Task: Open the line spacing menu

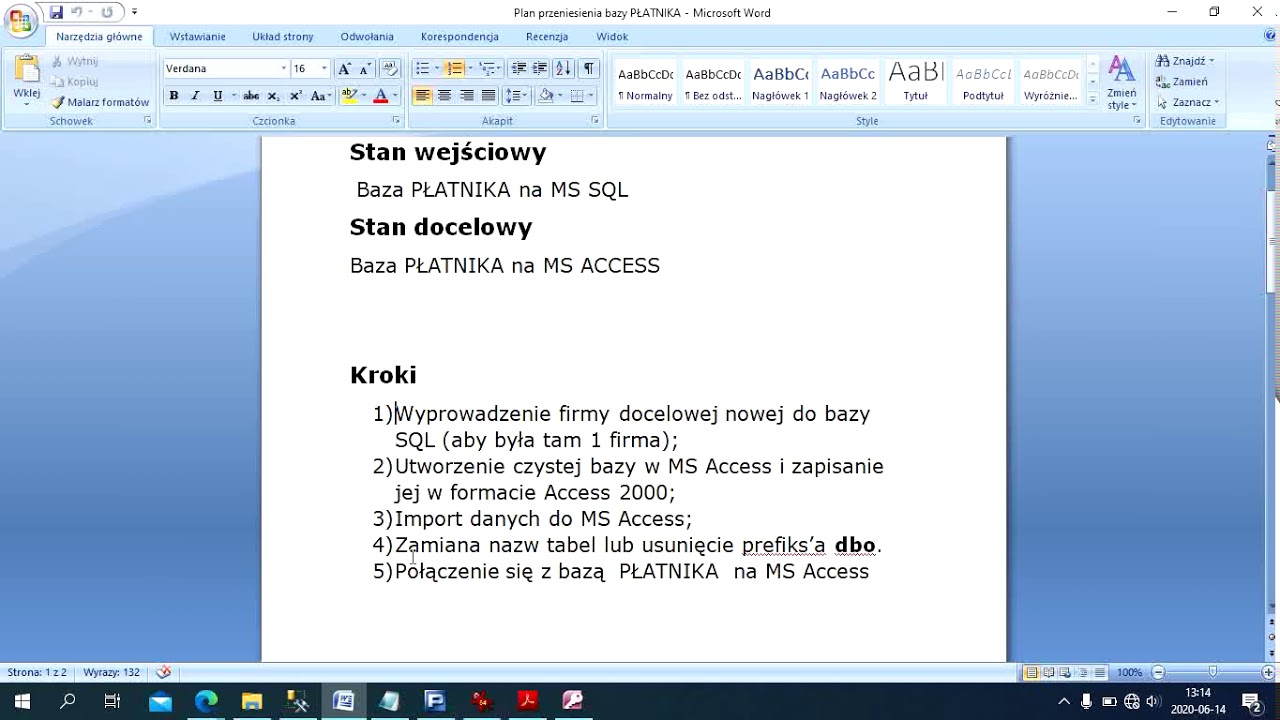Action: tap(516, 96)
